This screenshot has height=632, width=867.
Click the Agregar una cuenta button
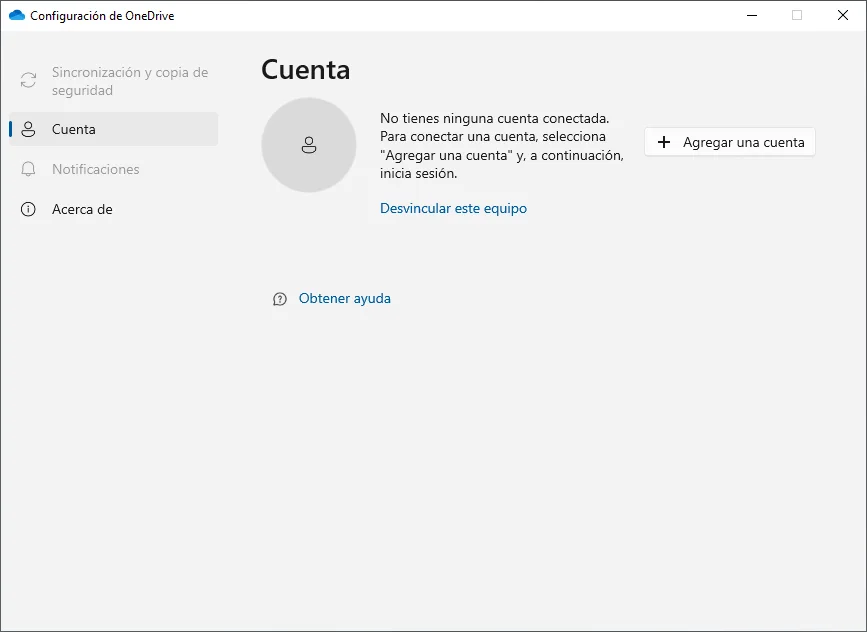729,142
